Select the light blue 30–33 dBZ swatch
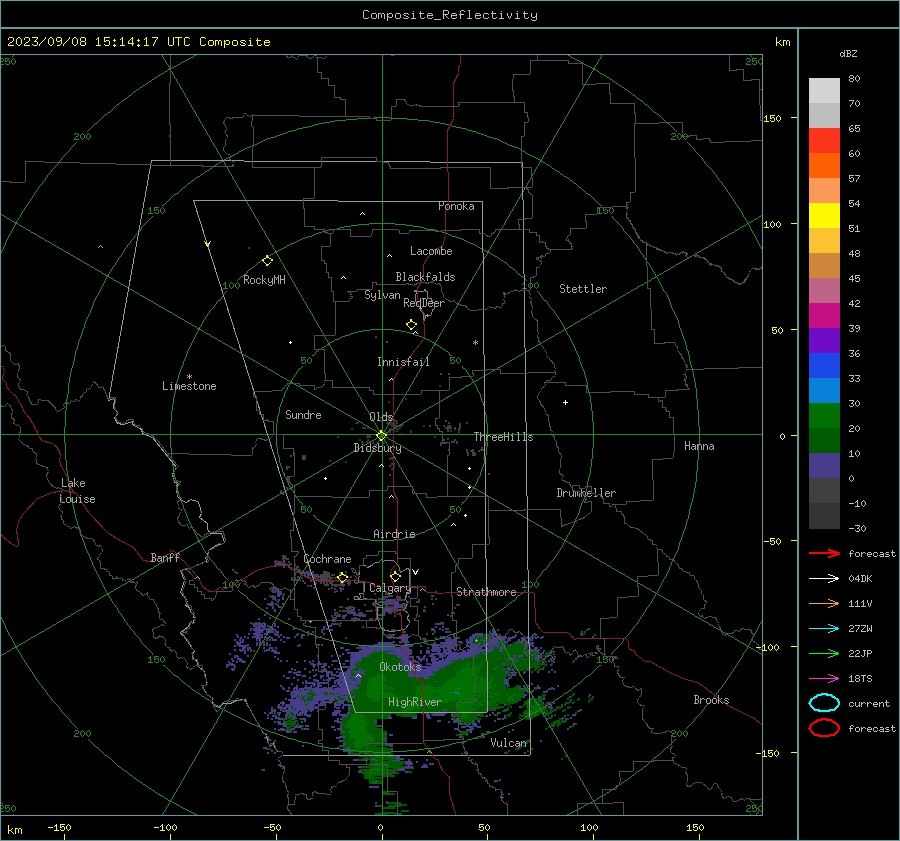Image resolution: width=900 pixels, height=841 pixels. 824,390
